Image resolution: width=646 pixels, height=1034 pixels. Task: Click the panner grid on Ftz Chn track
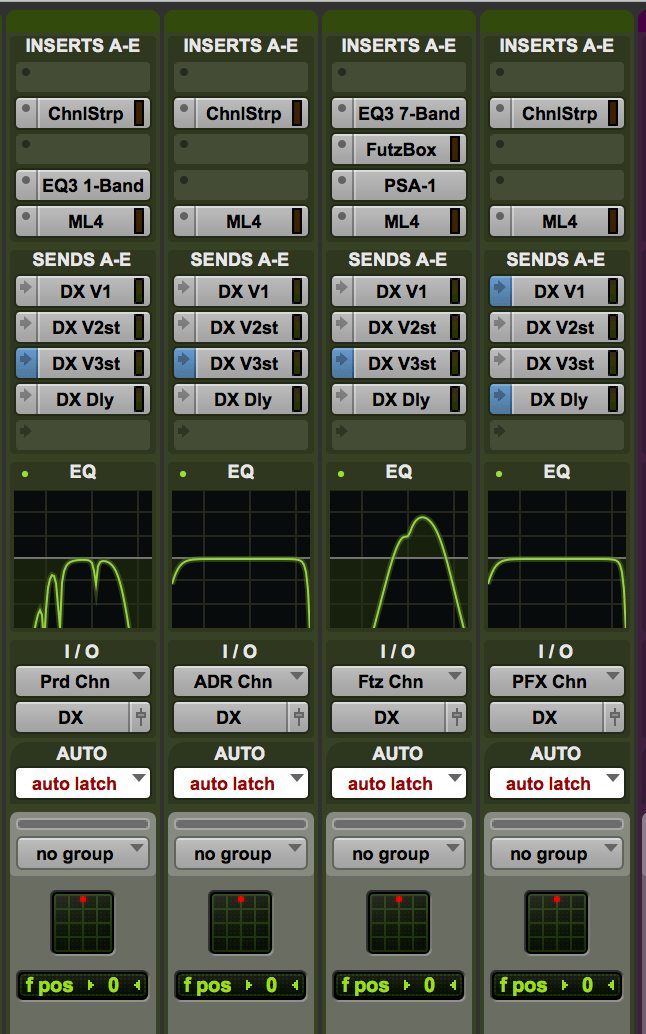point(399,922)
